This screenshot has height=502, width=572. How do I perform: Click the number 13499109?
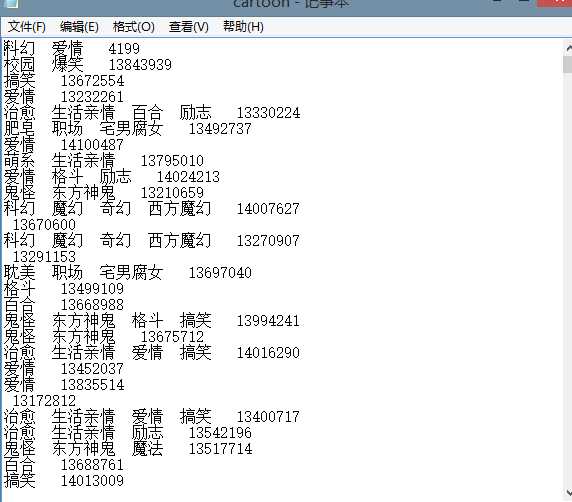coord(92,289)
